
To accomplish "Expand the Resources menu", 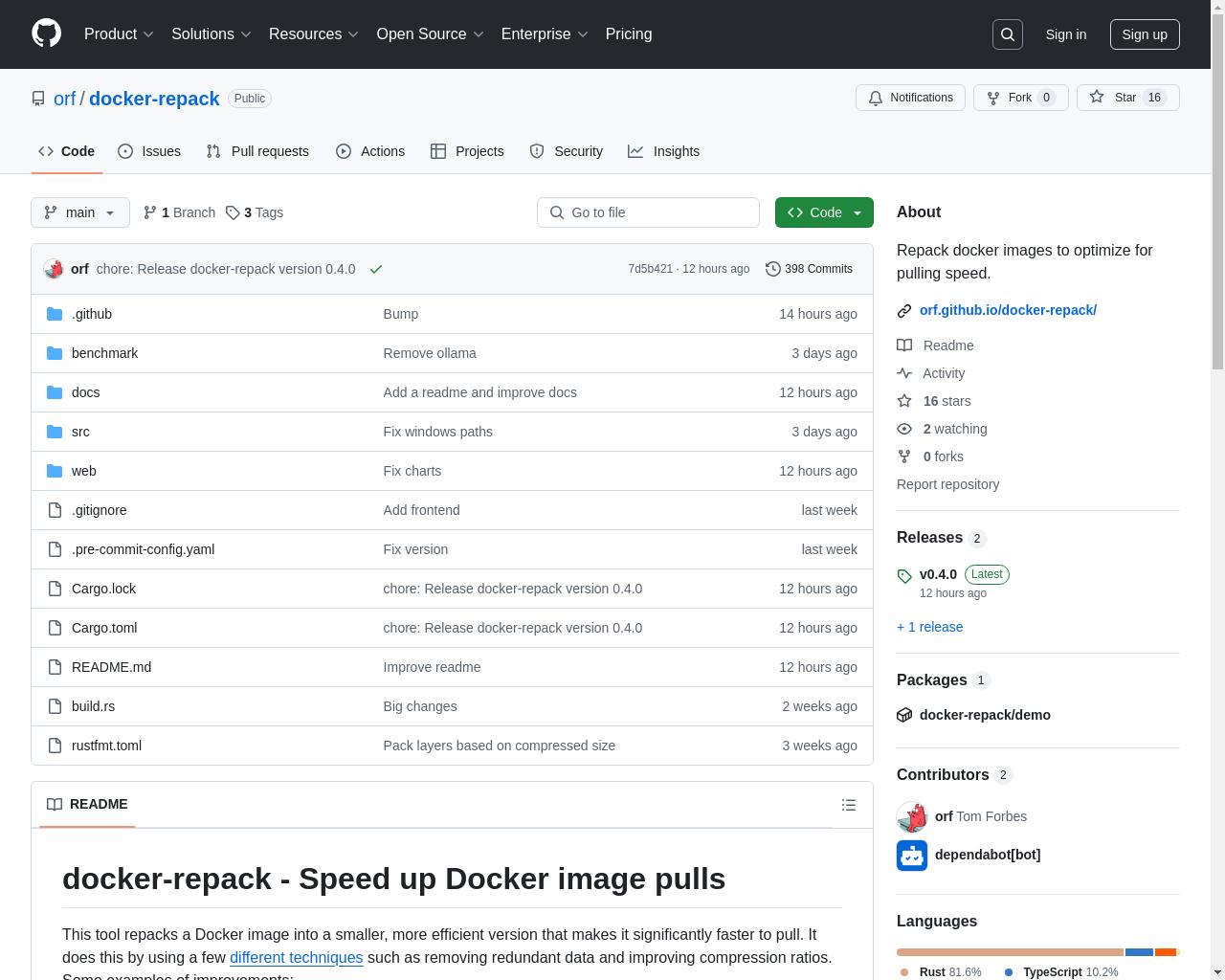I will coord(314,33).
